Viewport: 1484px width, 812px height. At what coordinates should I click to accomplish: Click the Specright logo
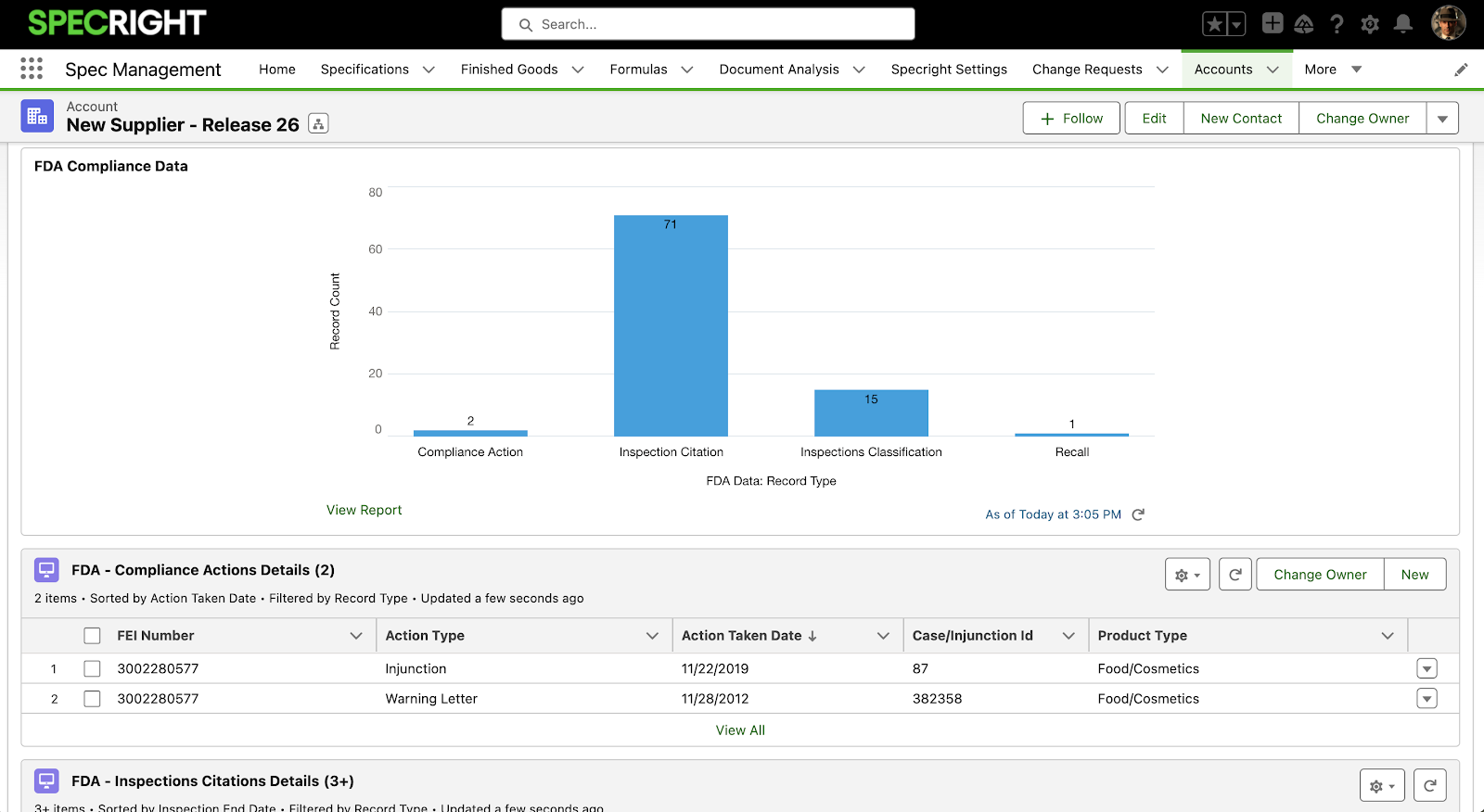[117, 23]
